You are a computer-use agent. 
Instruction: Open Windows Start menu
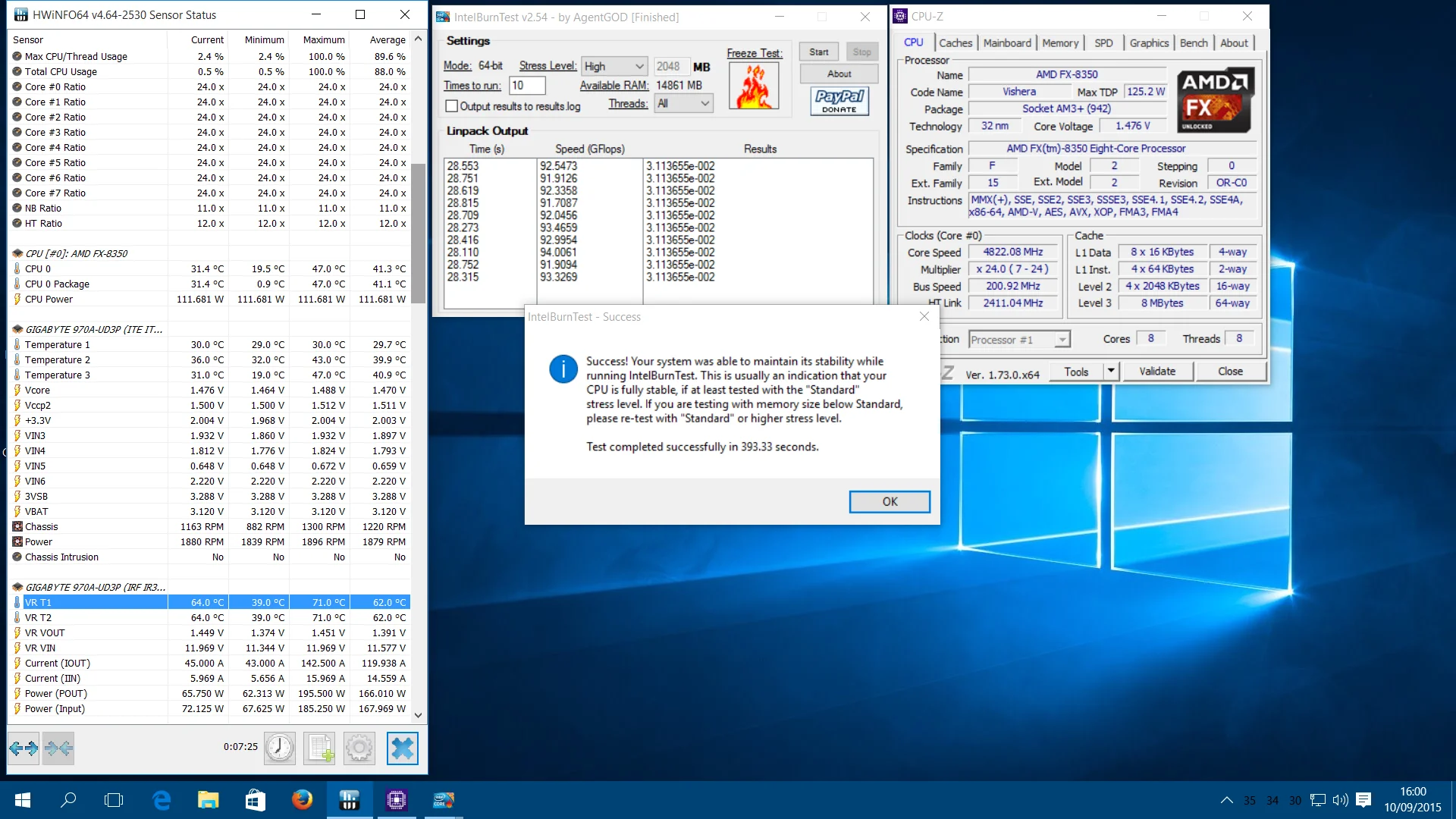23,800
